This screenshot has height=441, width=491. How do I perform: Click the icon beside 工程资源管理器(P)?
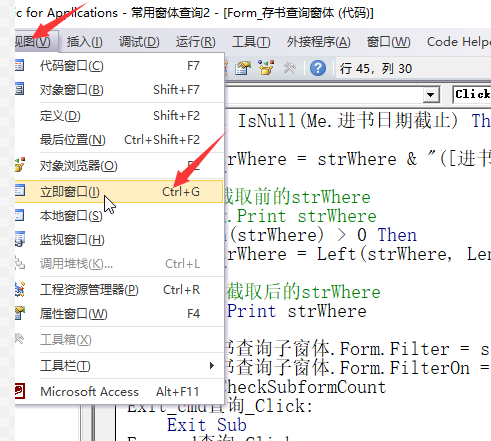tap(20, 289)
